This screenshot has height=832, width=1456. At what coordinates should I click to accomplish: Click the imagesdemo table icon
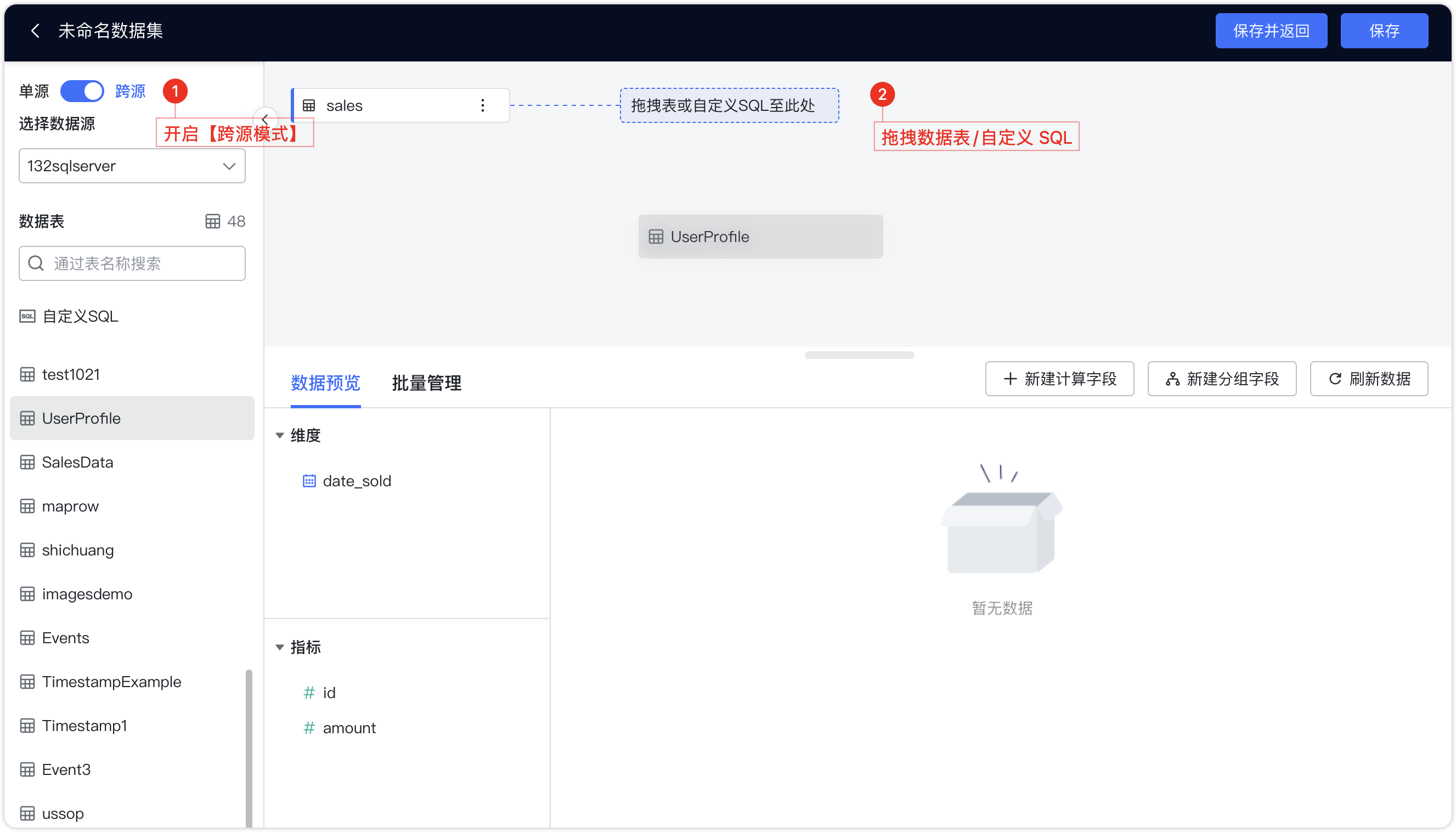[27, 594]
